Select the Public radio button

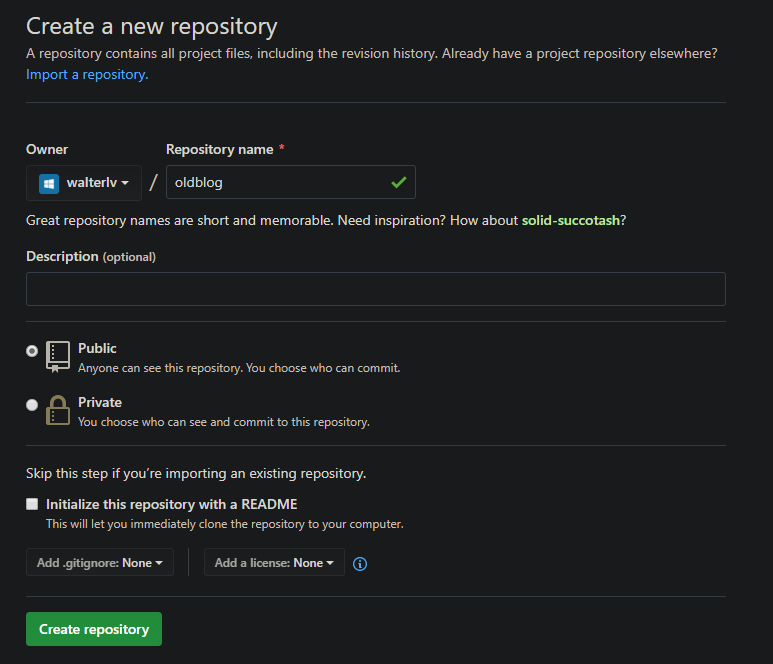(x=32, y=350)
